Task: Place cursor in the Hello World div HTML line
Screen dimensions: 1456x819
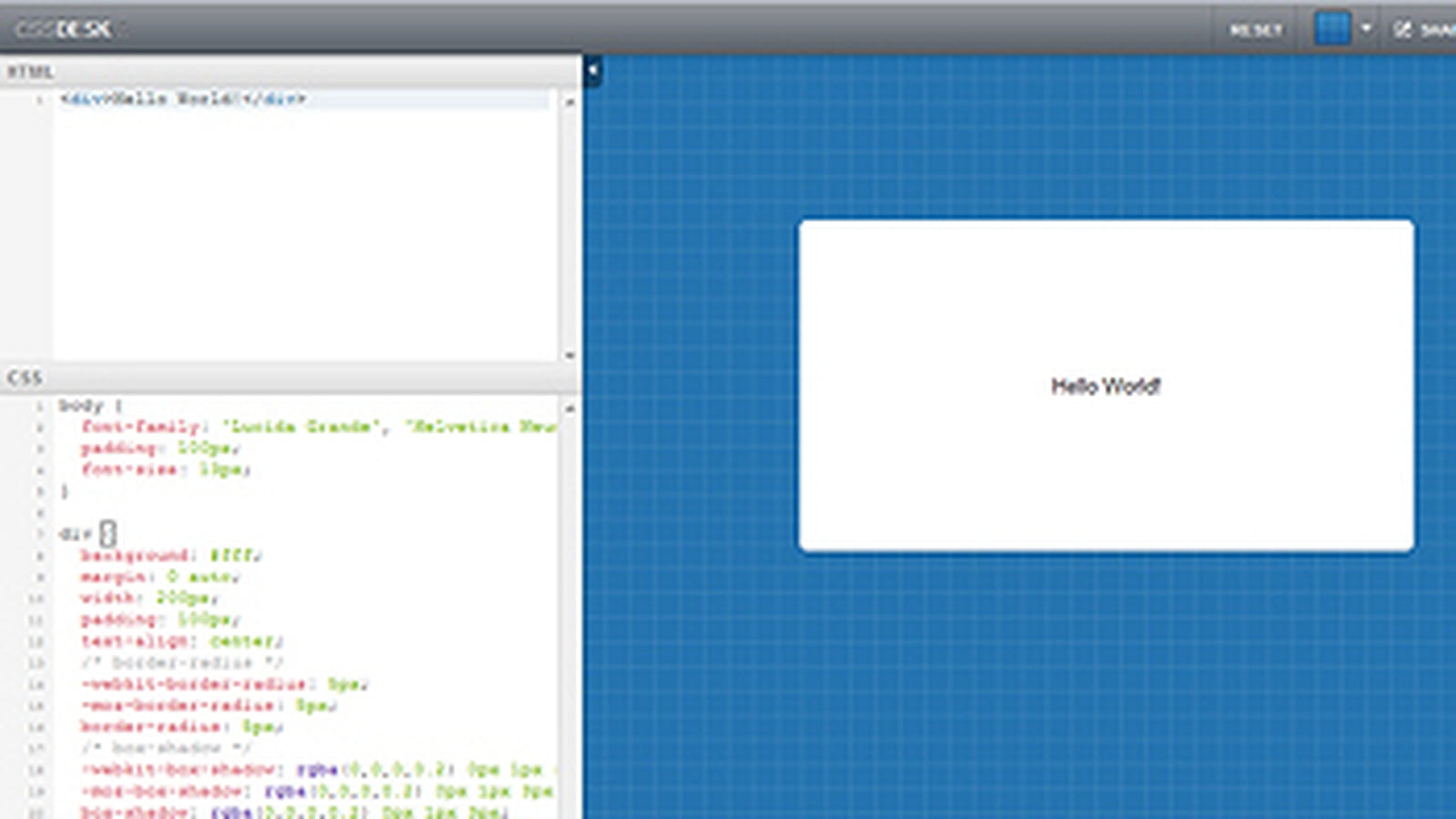Action: 183,98
